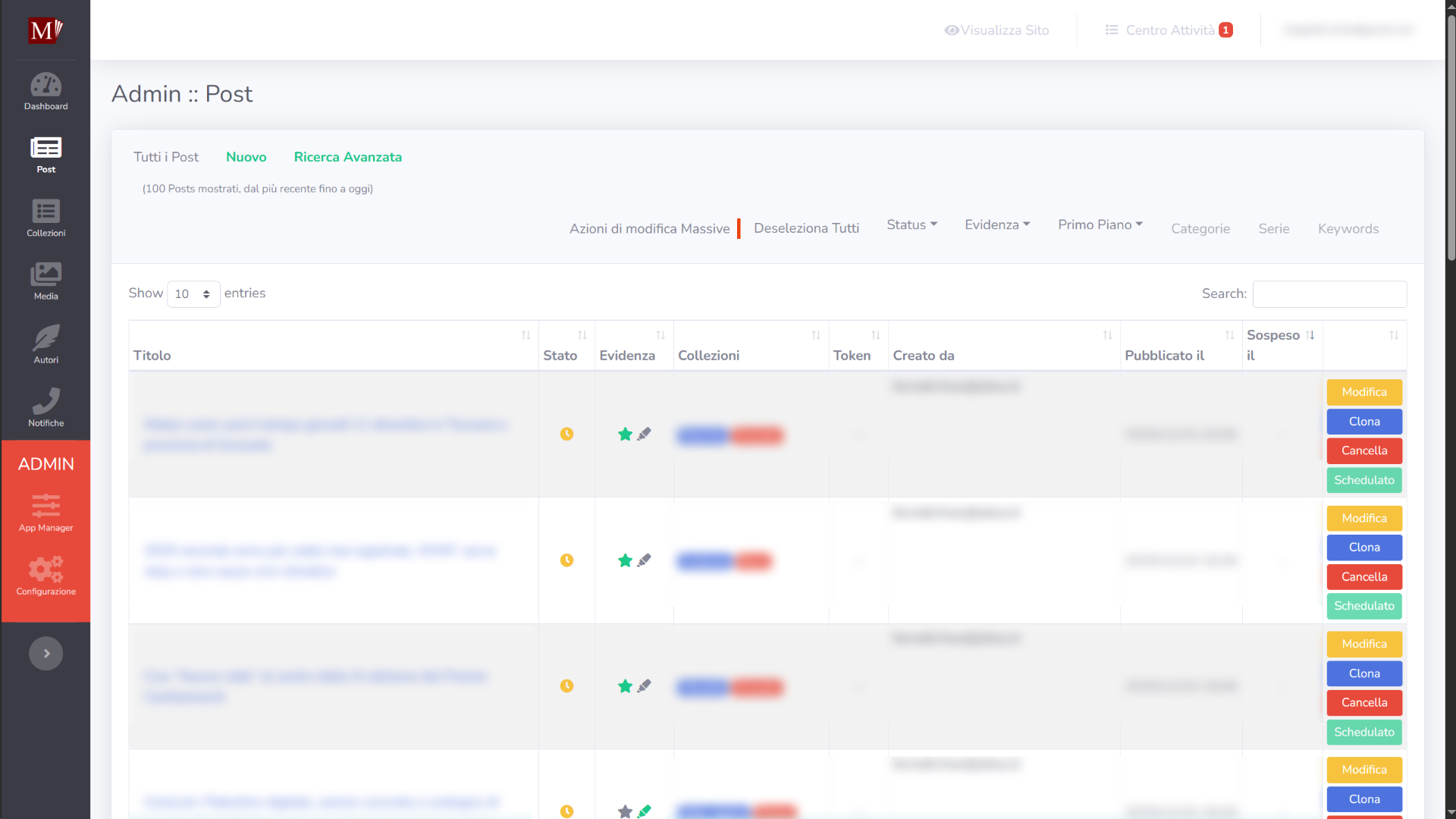Open the Show entries count selector
The image size is (1456, 819).
[193, 294]
